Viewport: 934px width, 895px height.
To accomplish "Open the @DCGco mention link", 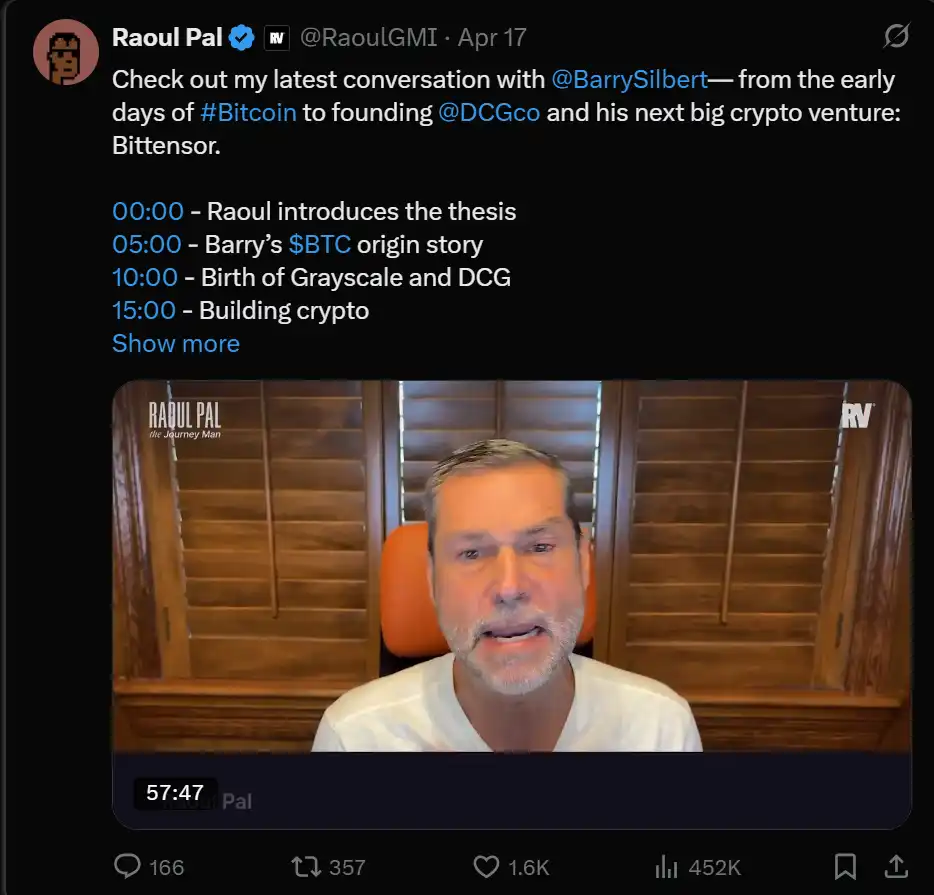I will [x=489, y=112].
